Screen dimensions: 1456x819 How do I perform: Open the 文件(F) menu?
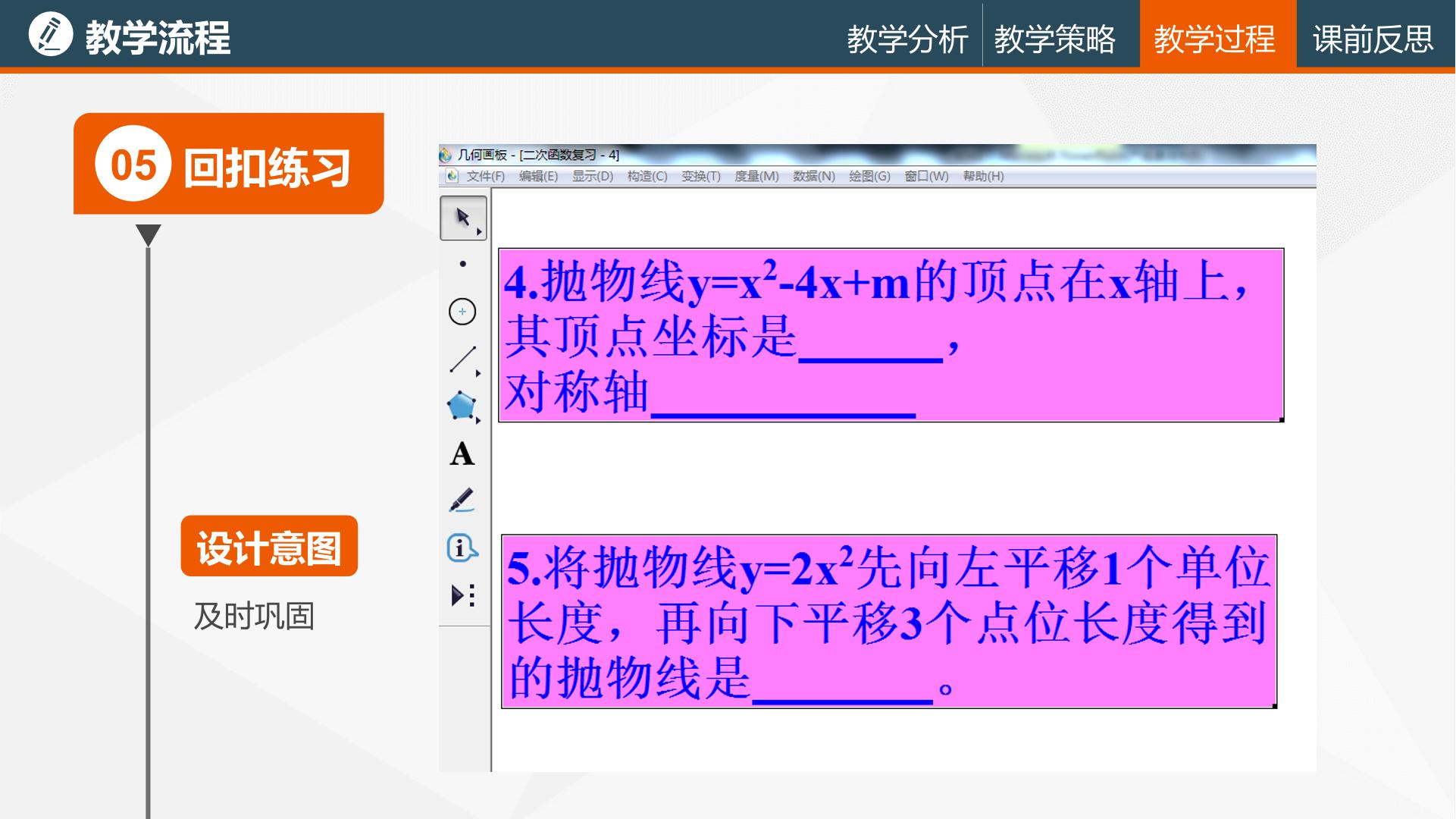[x=485, y=176]
